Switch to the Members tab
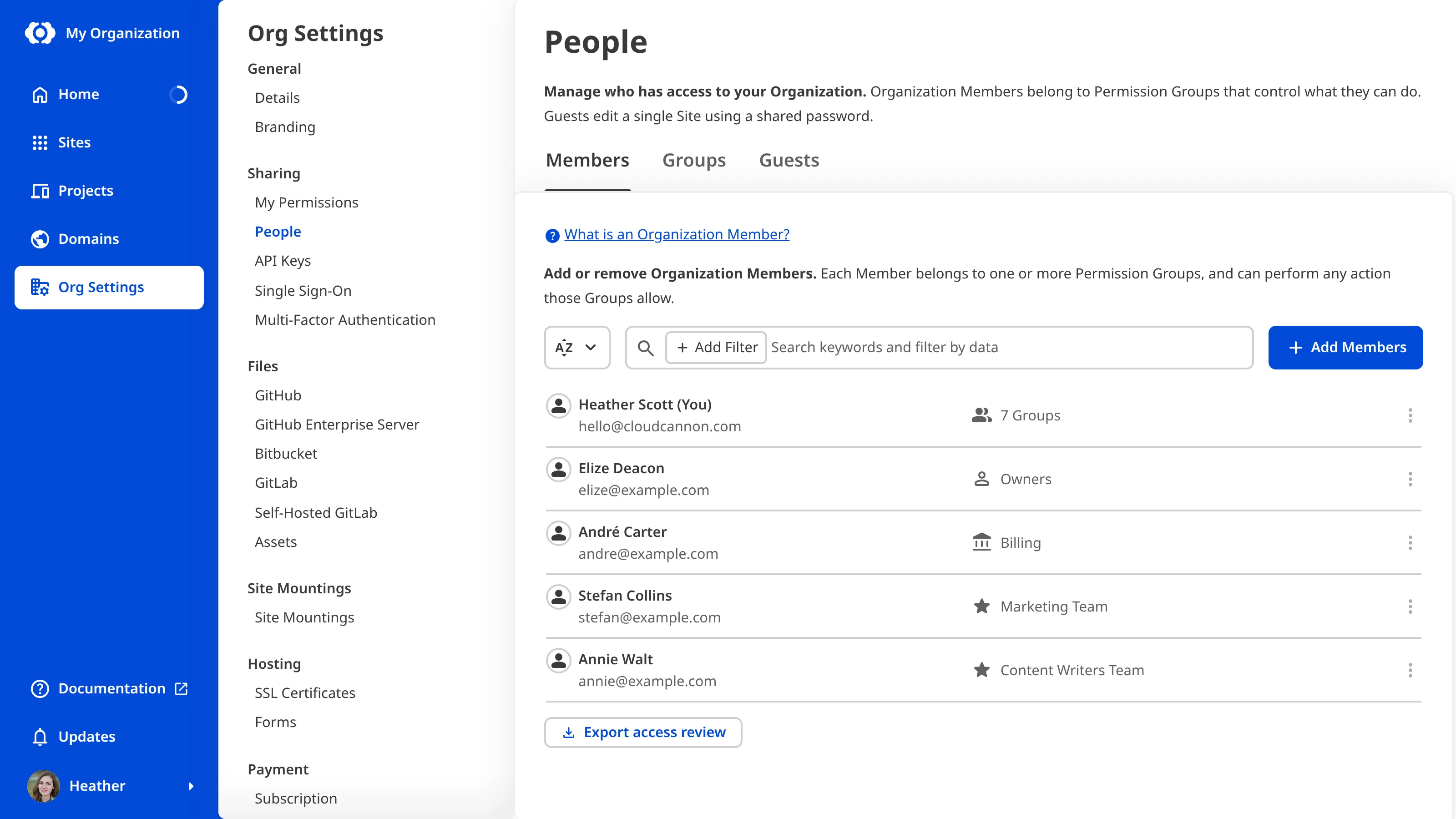 coord(587,161)
